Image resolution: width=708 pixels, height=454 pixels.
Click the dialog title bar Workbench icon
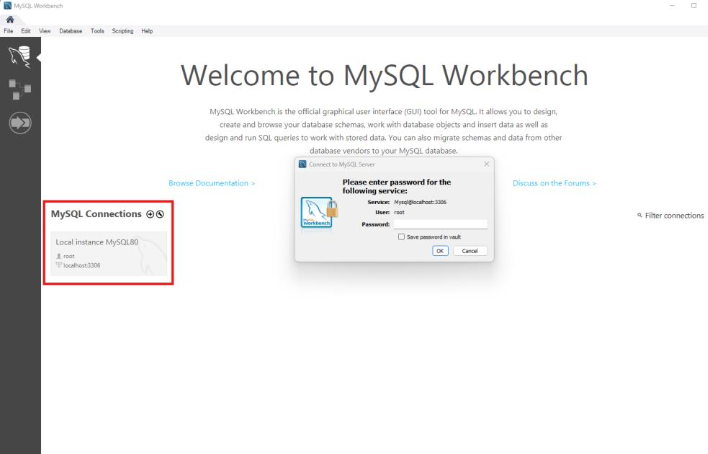tap(303, 164)
